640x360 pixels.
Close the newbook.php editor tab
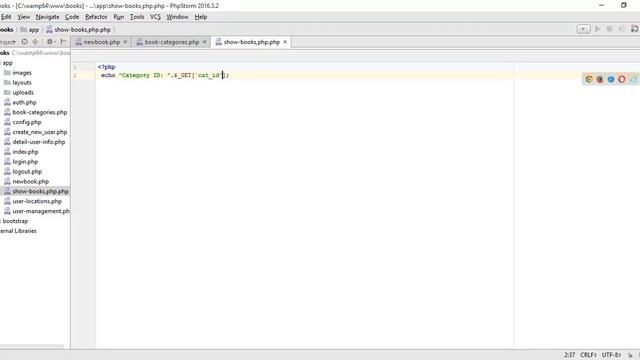click(x=125, y=42)
